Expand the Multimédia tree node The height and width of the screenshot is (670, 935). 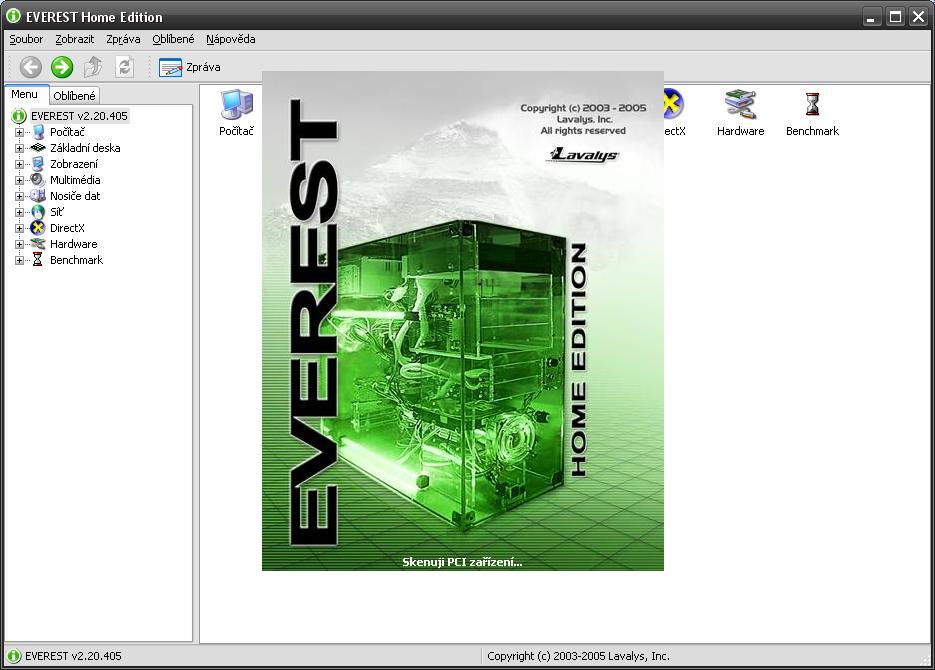(x=19, y=181)
